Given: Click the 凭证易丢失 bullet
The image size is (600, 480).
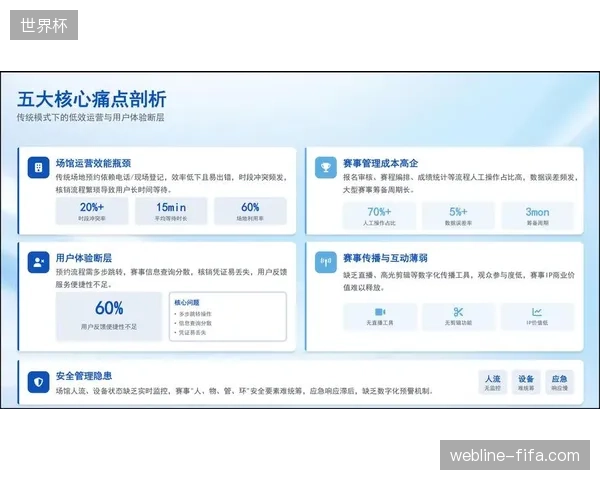Looking at the screenshot, I should coord(190,333).
